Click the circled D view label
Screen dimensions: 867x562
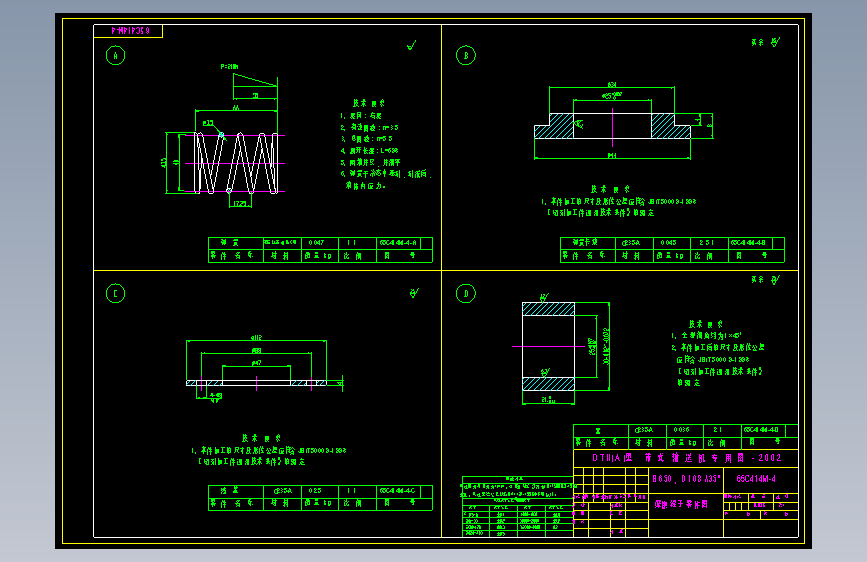click(x=466, y=293)
